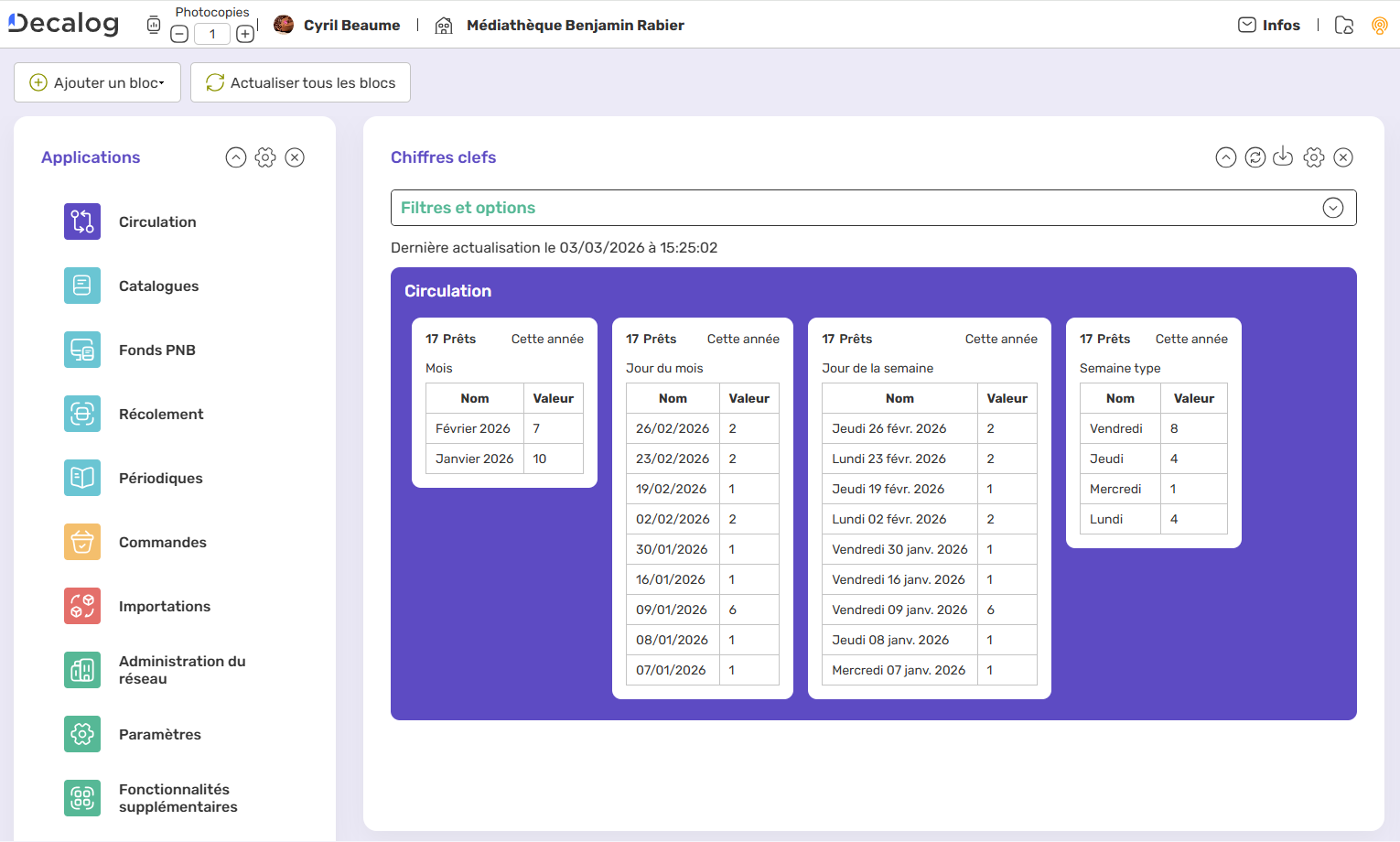Open Administration du réseau
The height and width of the screenshot is (842, 1400).
click(x=181, y=669)
